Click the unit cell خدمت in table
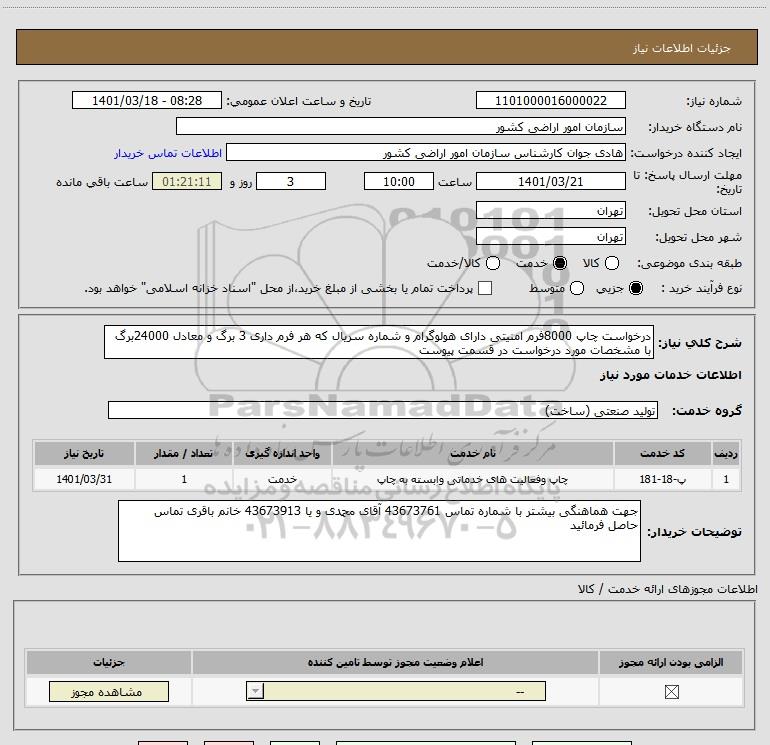This screenshot has height=745, width=770. click(282, 479)
